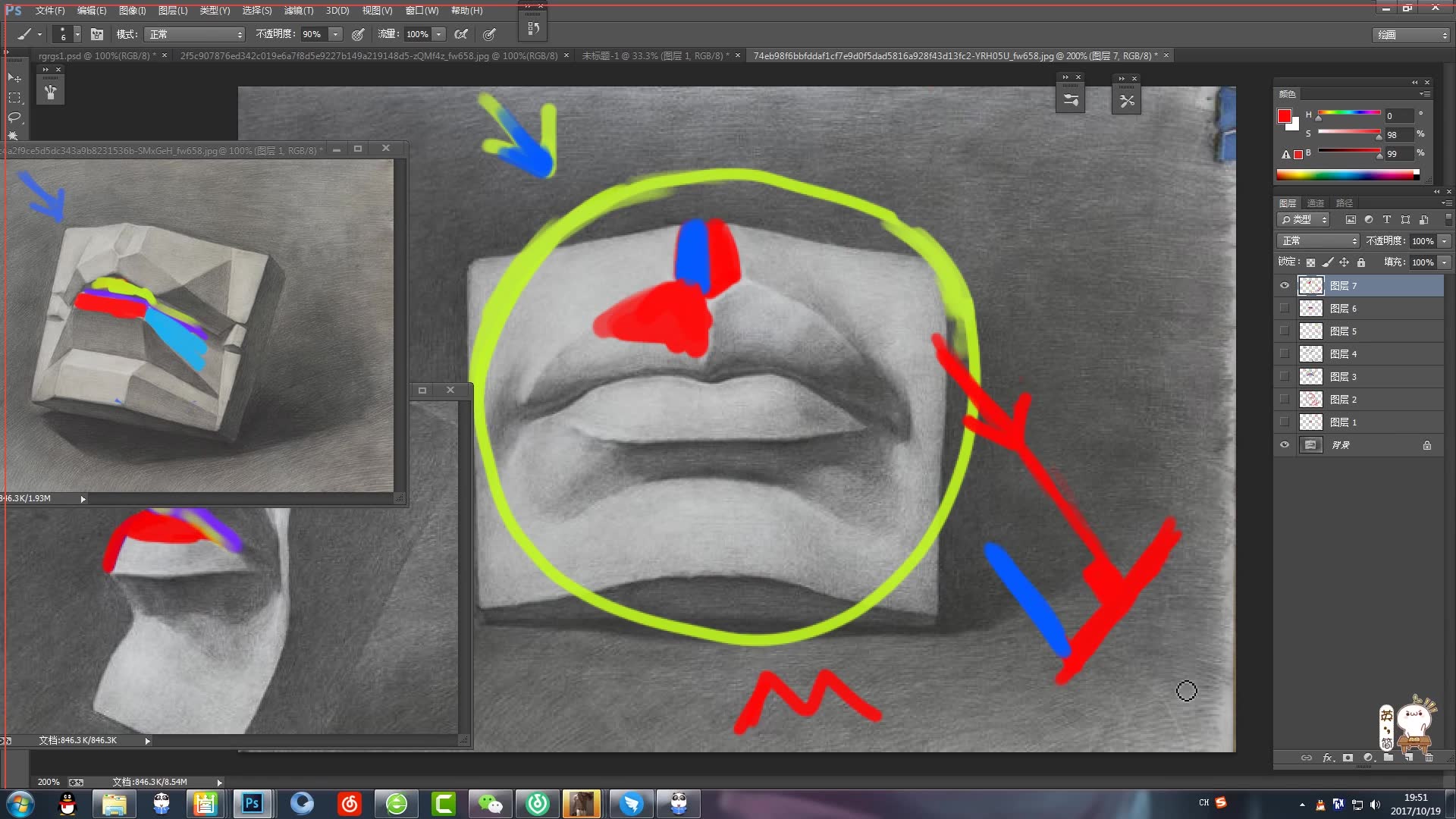
Task: Click the volume icon in system tray
Action: tap(1375, 805)
